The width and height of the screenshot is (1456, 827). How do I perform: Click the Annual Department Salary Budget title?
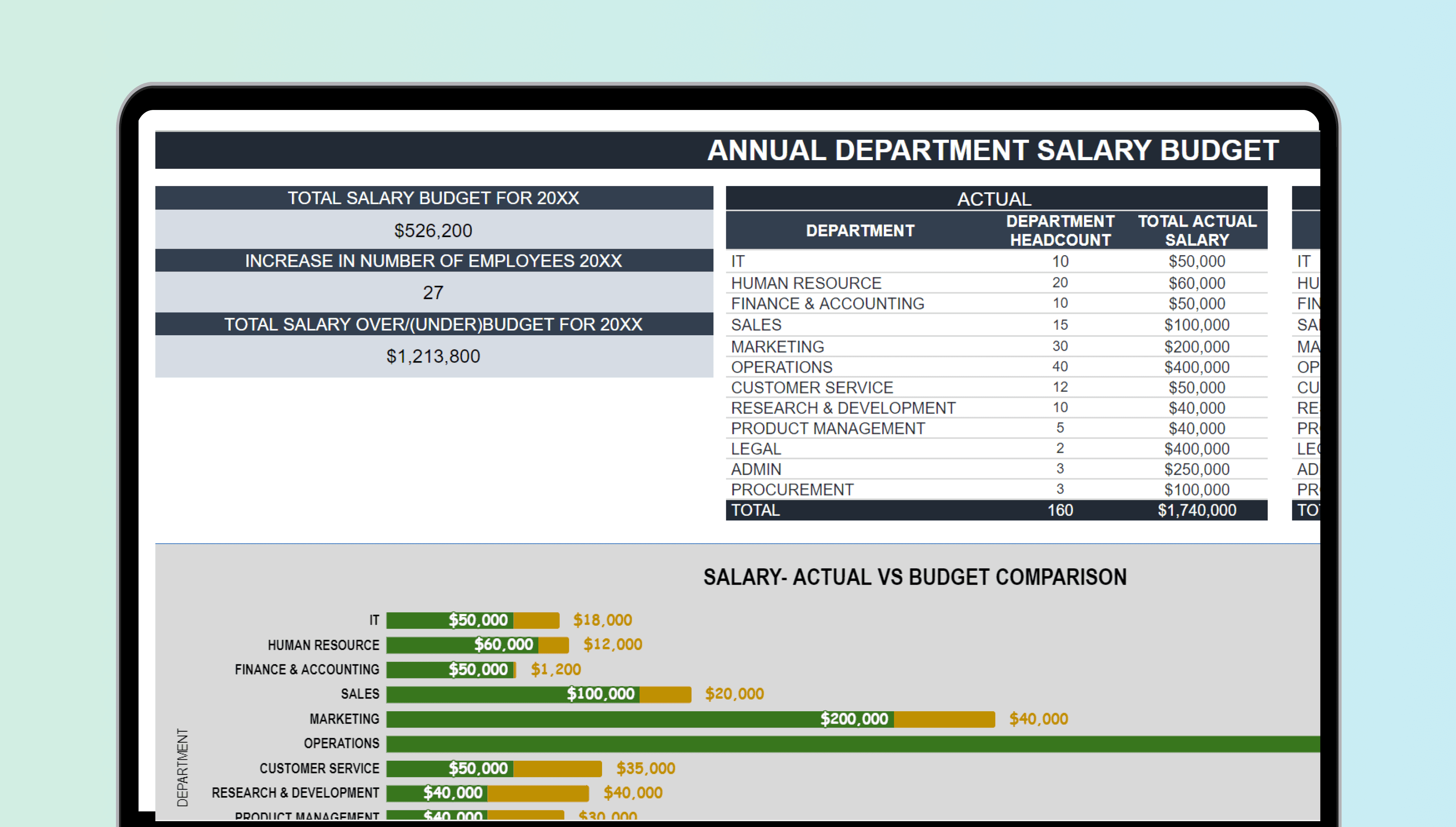tap(993, 151)
